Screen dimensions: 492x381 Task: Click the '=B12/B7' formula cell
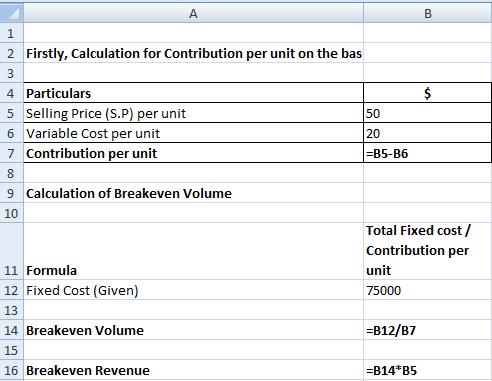click(428, 330)
